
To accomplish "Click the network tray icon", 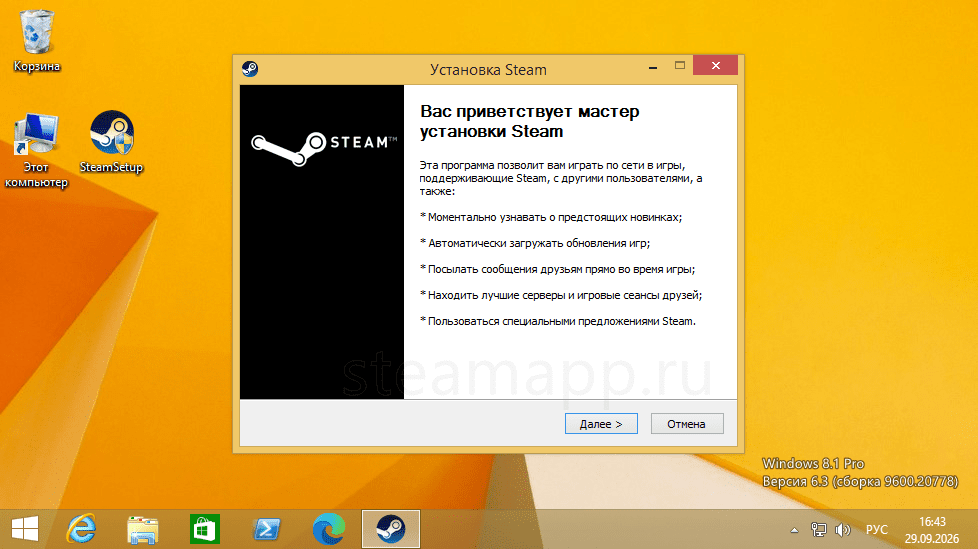I will point(818,530).
